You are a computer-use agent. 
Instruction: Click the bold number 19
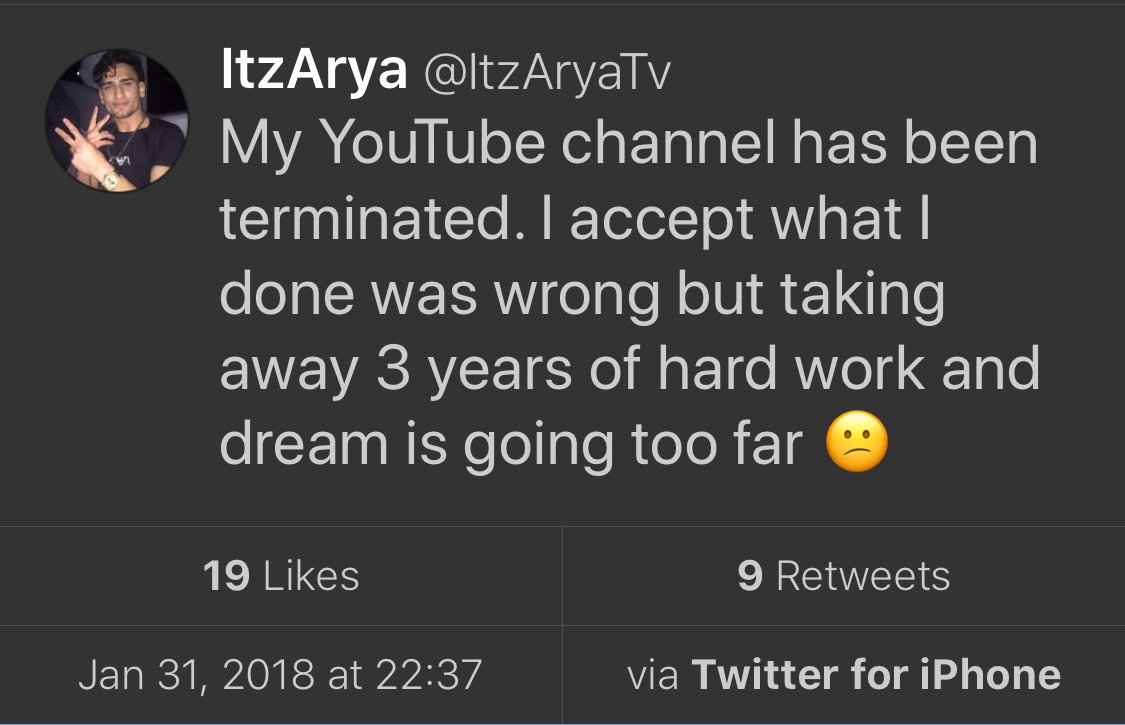click(x=226, y=576)
